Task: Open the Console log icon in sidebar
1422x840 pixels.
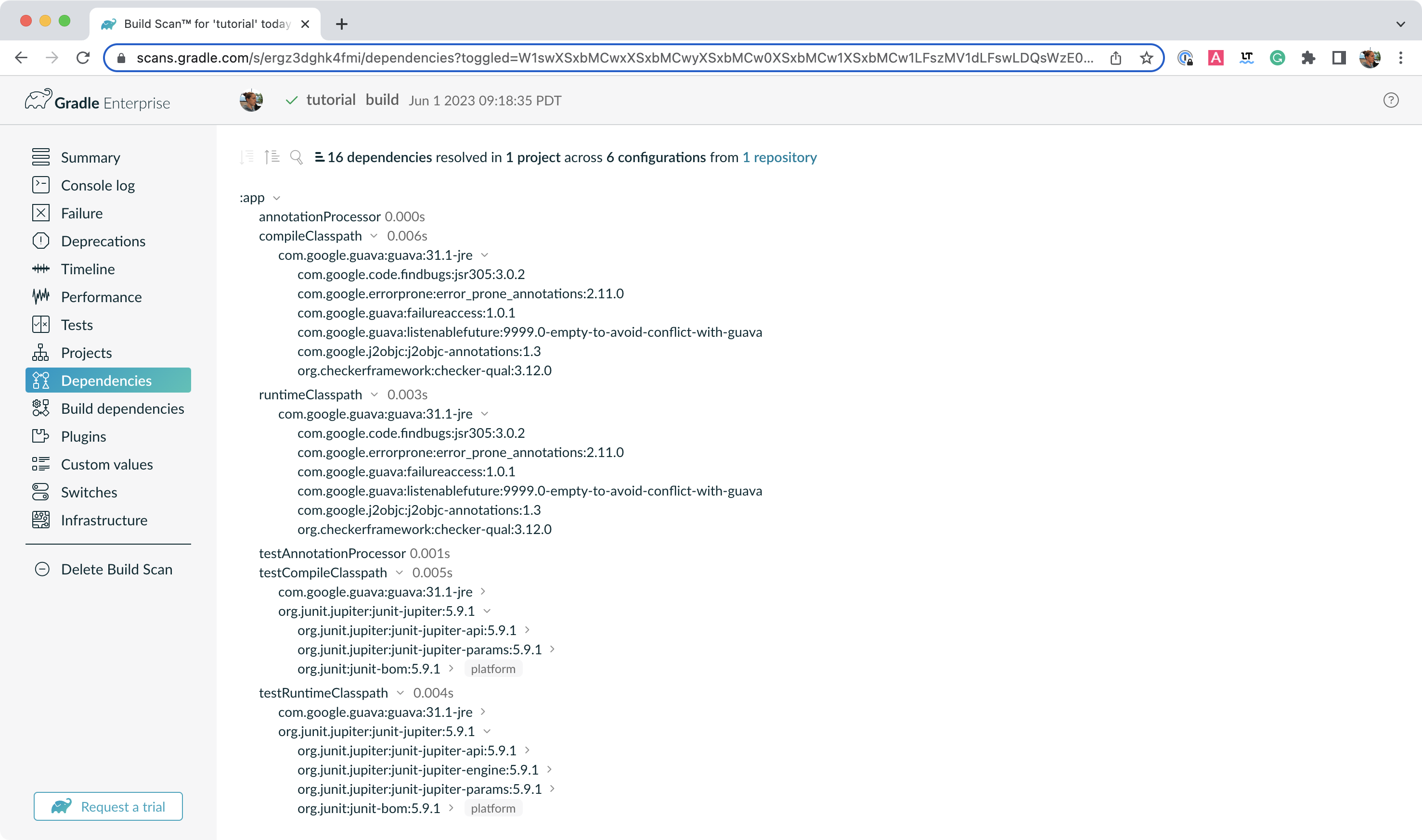Action: (x=40, y=185)
